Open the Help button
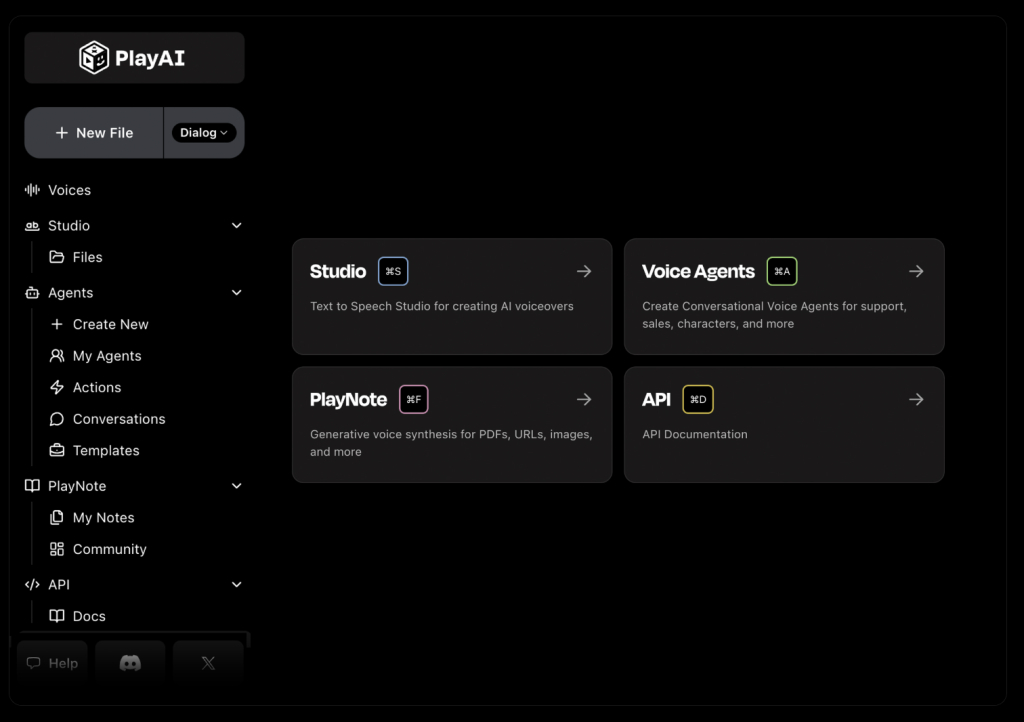 [x=51, y=662]
